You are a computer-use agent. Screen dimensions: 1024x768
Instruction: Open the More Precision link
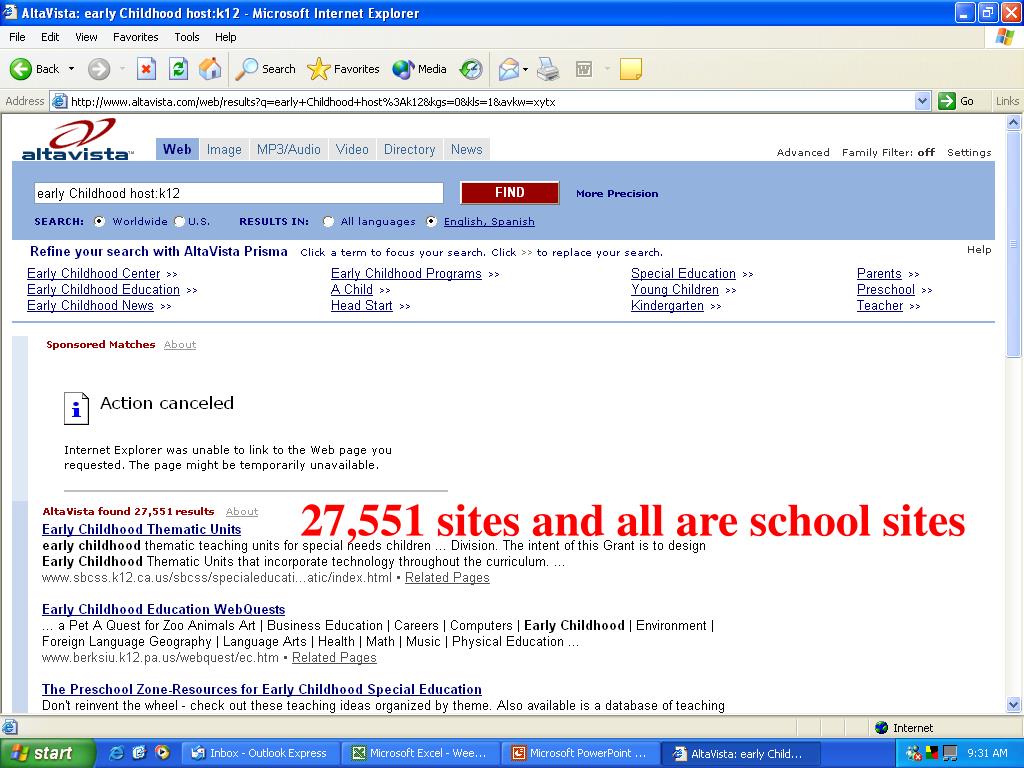[x=617, y=193]
